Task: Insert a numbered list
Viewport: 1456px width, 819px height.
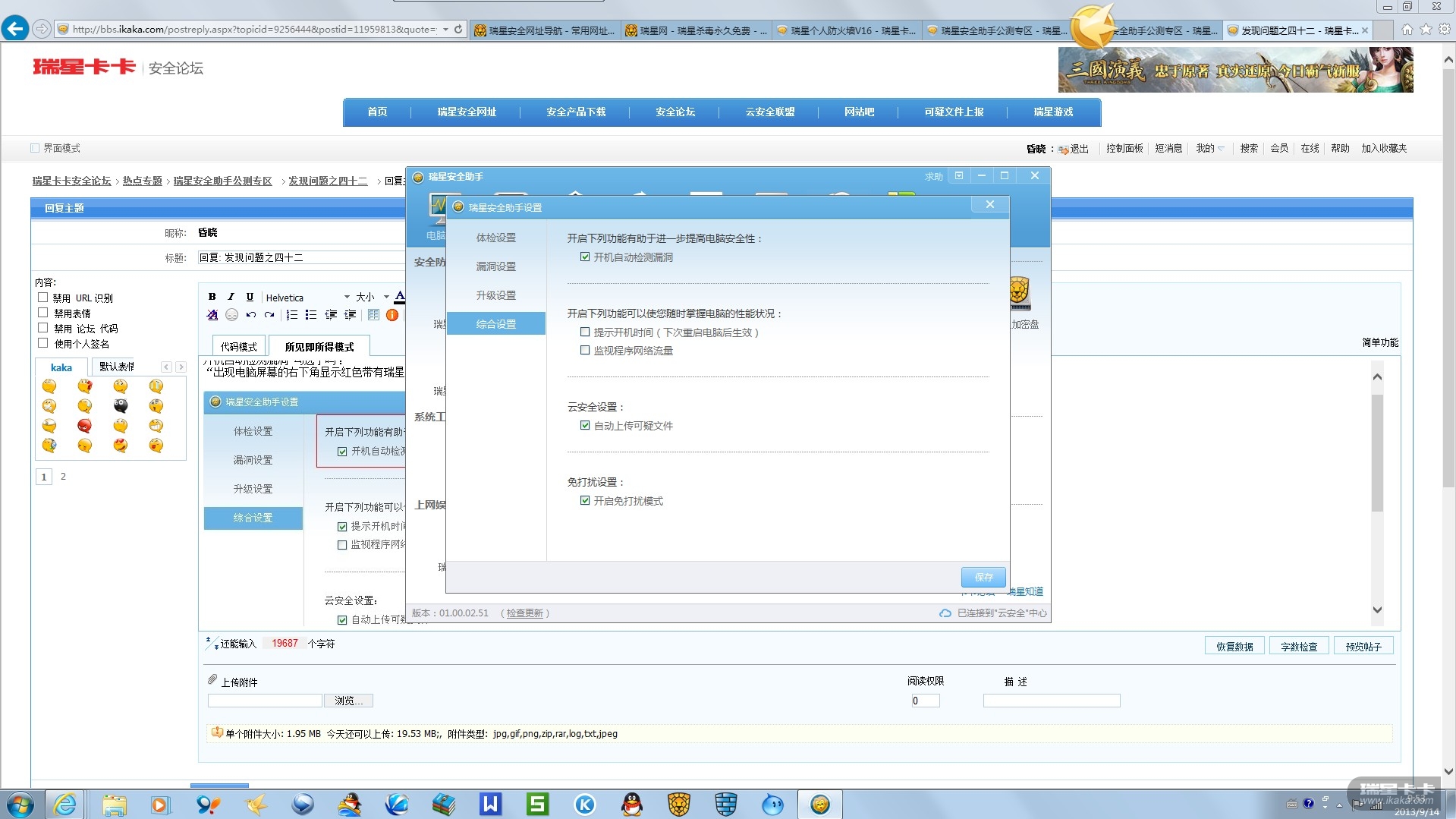Action: [x=292, y=315]
